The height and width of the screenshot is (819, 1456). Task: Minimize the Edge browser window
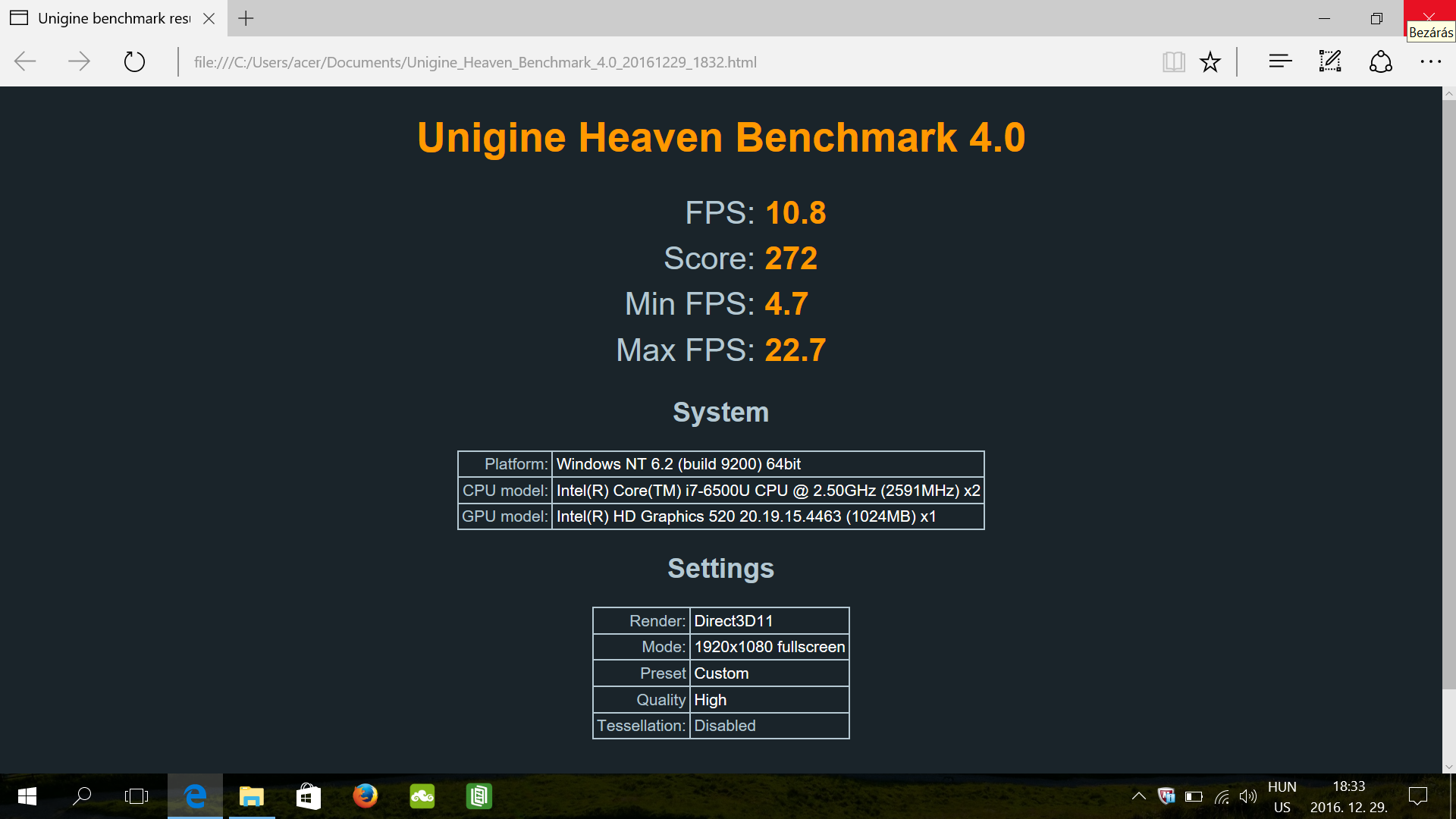point(1325,18)
